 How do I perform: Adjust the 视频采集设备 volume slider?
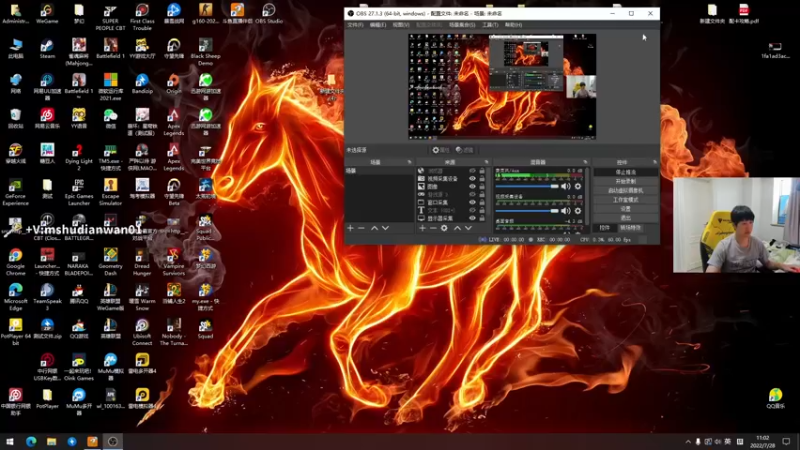(x=527, y=211)
